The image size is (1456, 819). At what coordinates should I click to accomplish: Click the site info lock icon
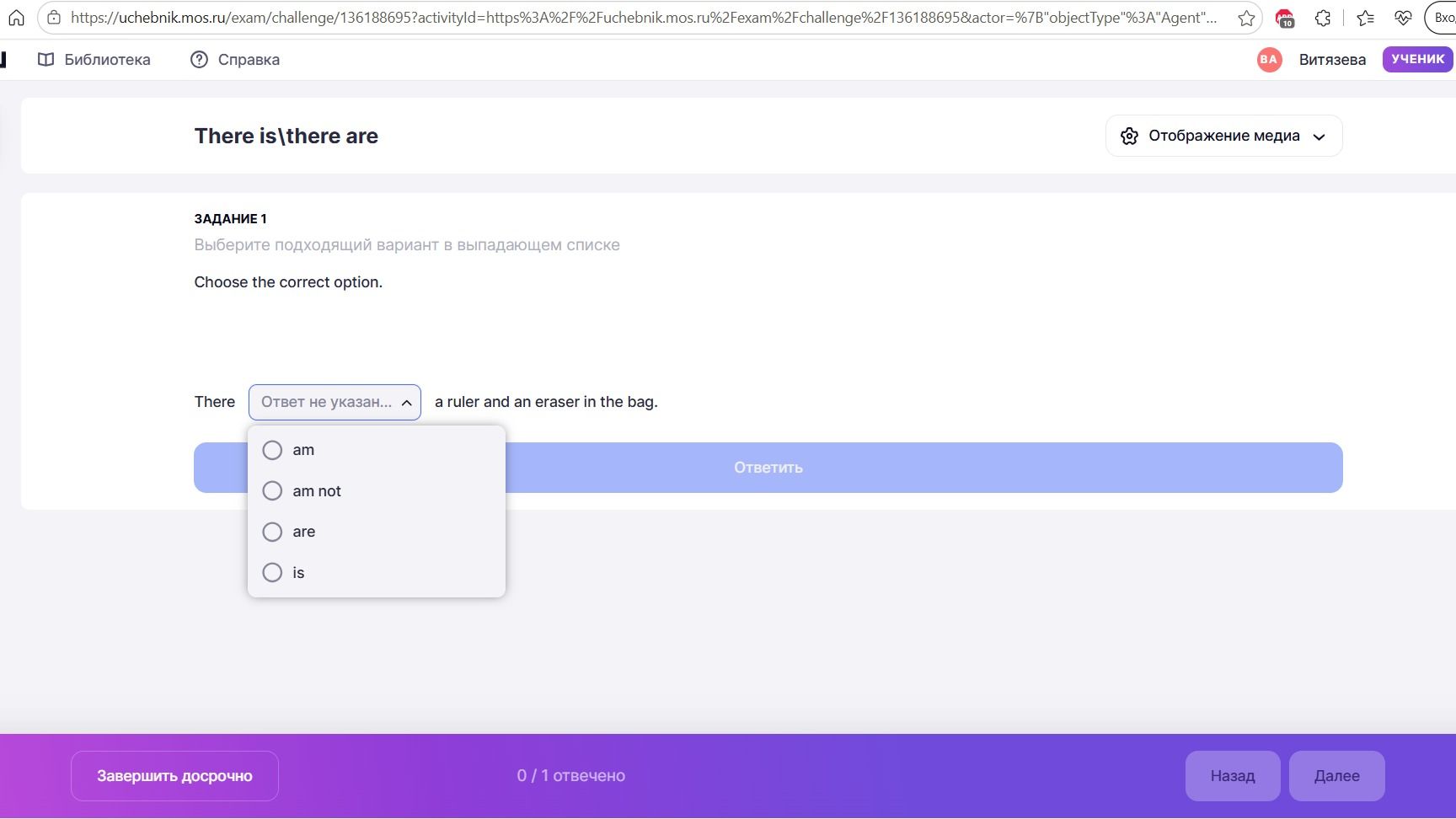pos(53,18)
